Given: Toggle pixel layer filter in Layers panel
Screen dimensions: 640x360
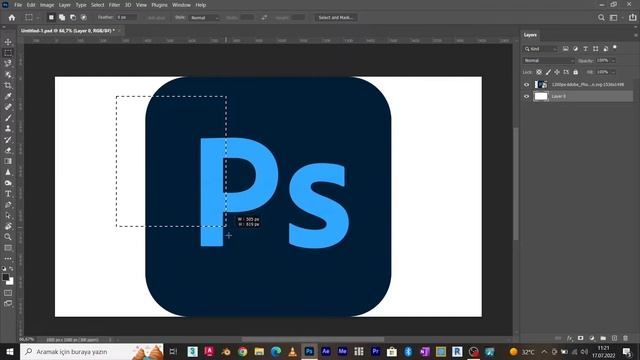Looking at the screenshot, I should [x=565, y=49].
